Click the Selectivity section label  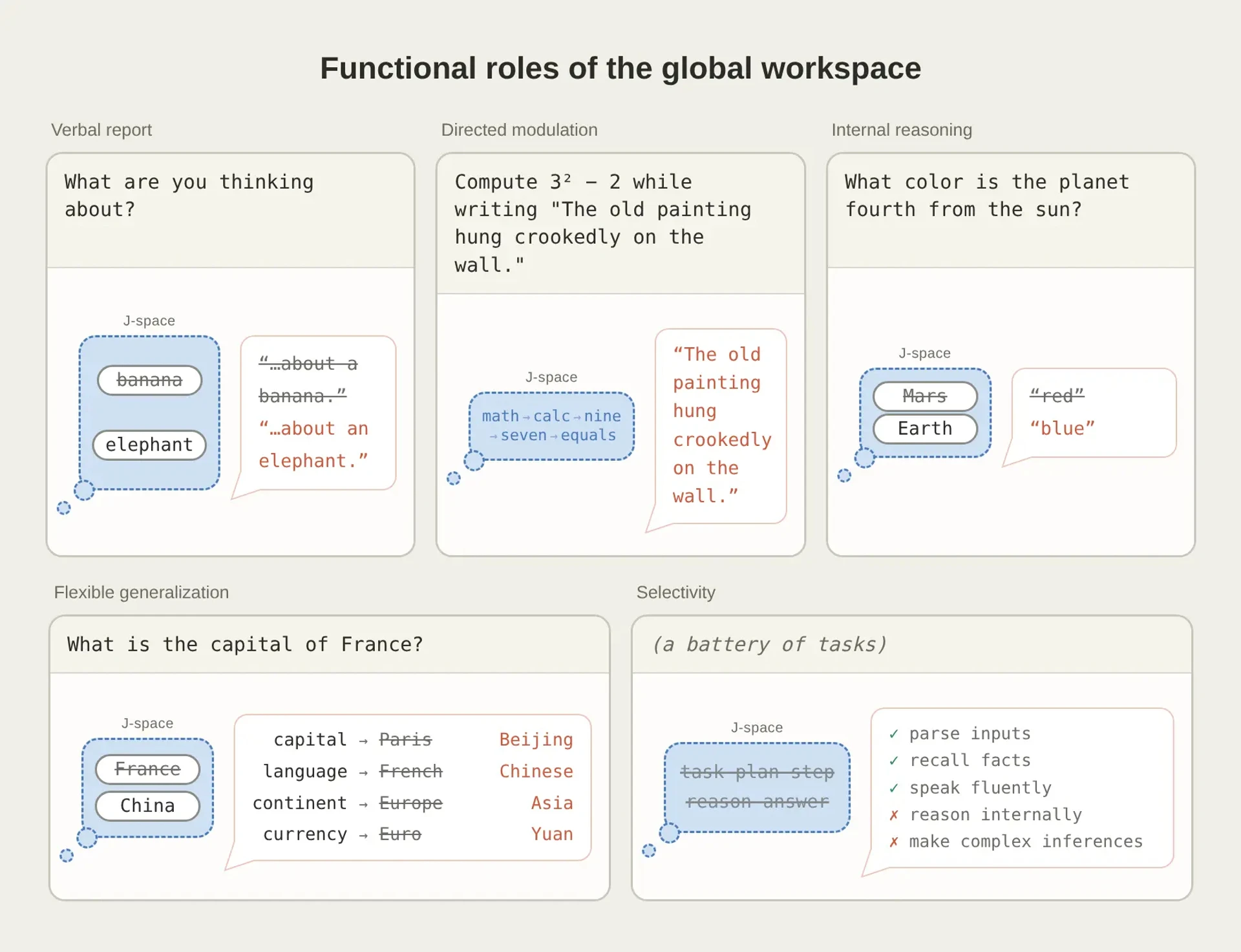pos(675,593)
